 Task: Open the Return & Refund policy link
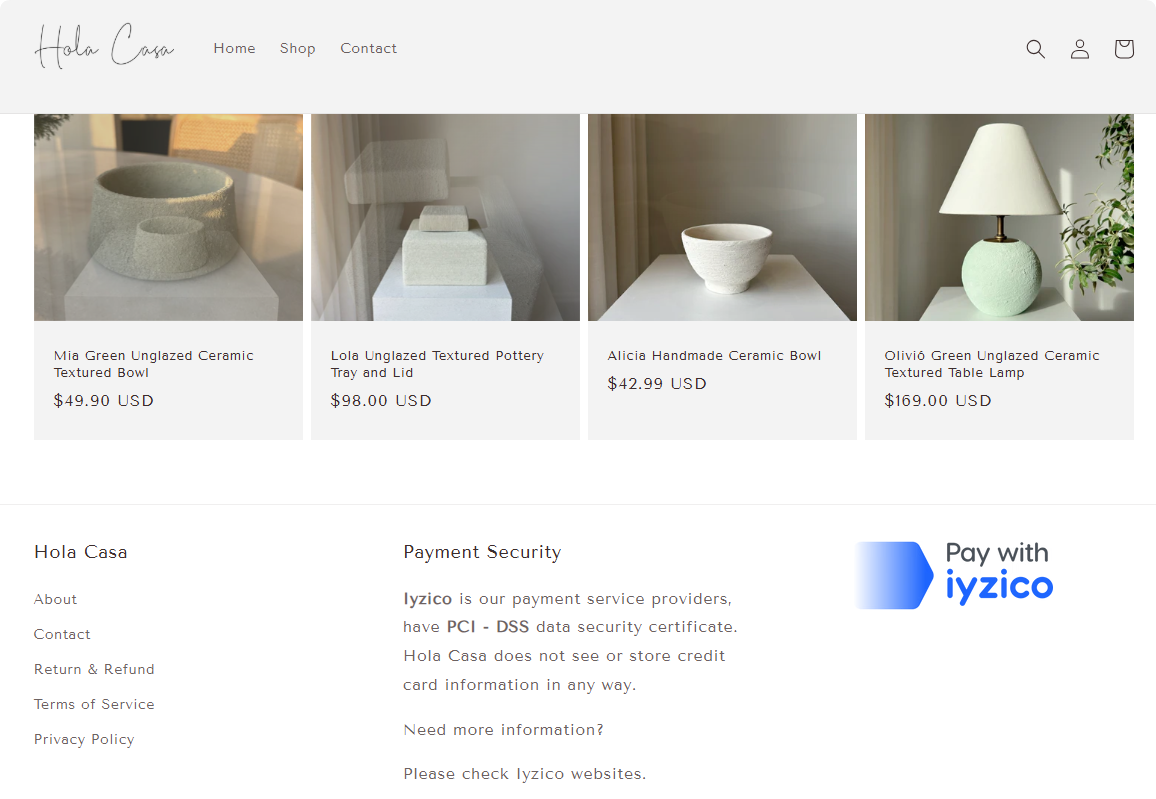94,669
